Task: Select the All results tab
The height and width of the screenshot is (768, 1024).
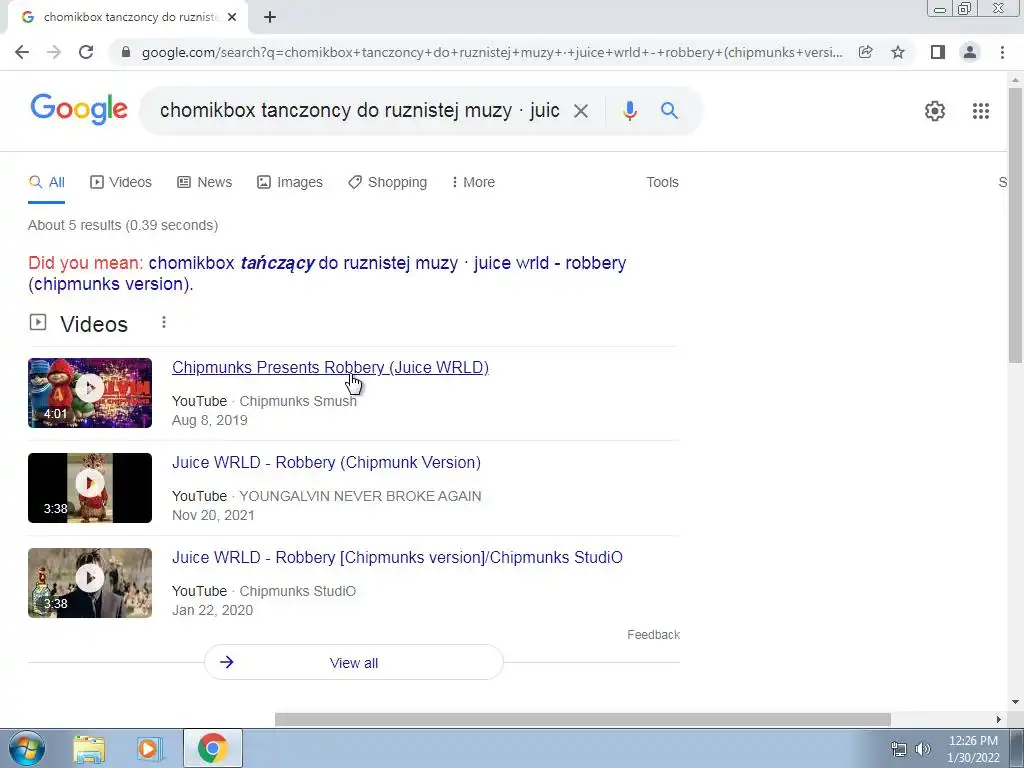Action: [x=46, y=182]
